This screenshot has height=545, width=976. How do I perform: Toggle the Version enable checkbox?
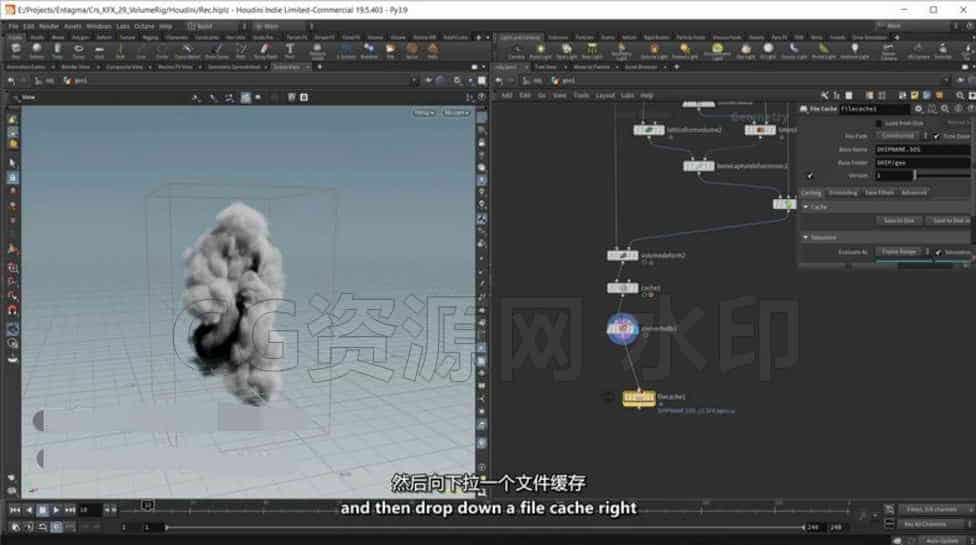[x=810, y=176]
